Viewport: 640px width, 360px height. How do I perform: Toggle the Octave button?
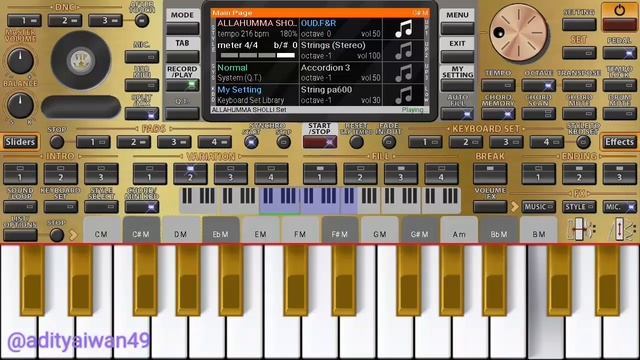click(x=538, y=85)
